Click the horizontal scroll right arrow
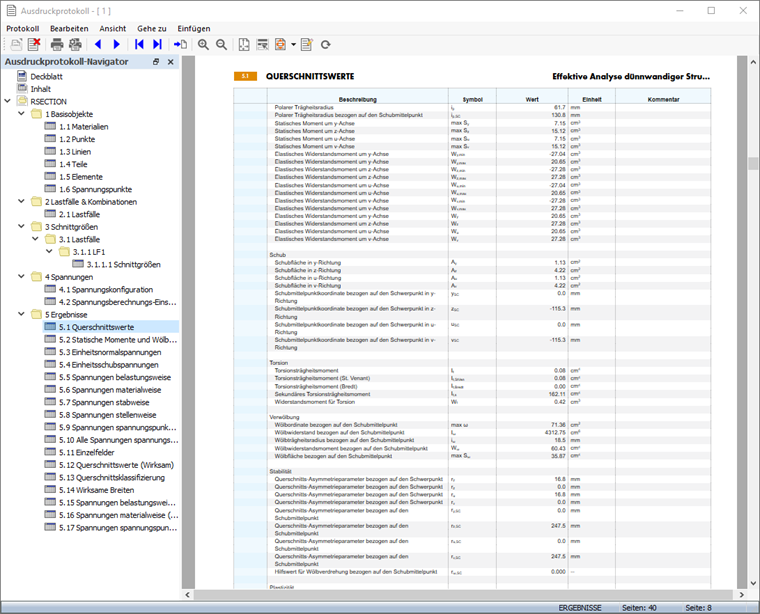Viewport: 760px width, 614px height. [x=742, y=595]
